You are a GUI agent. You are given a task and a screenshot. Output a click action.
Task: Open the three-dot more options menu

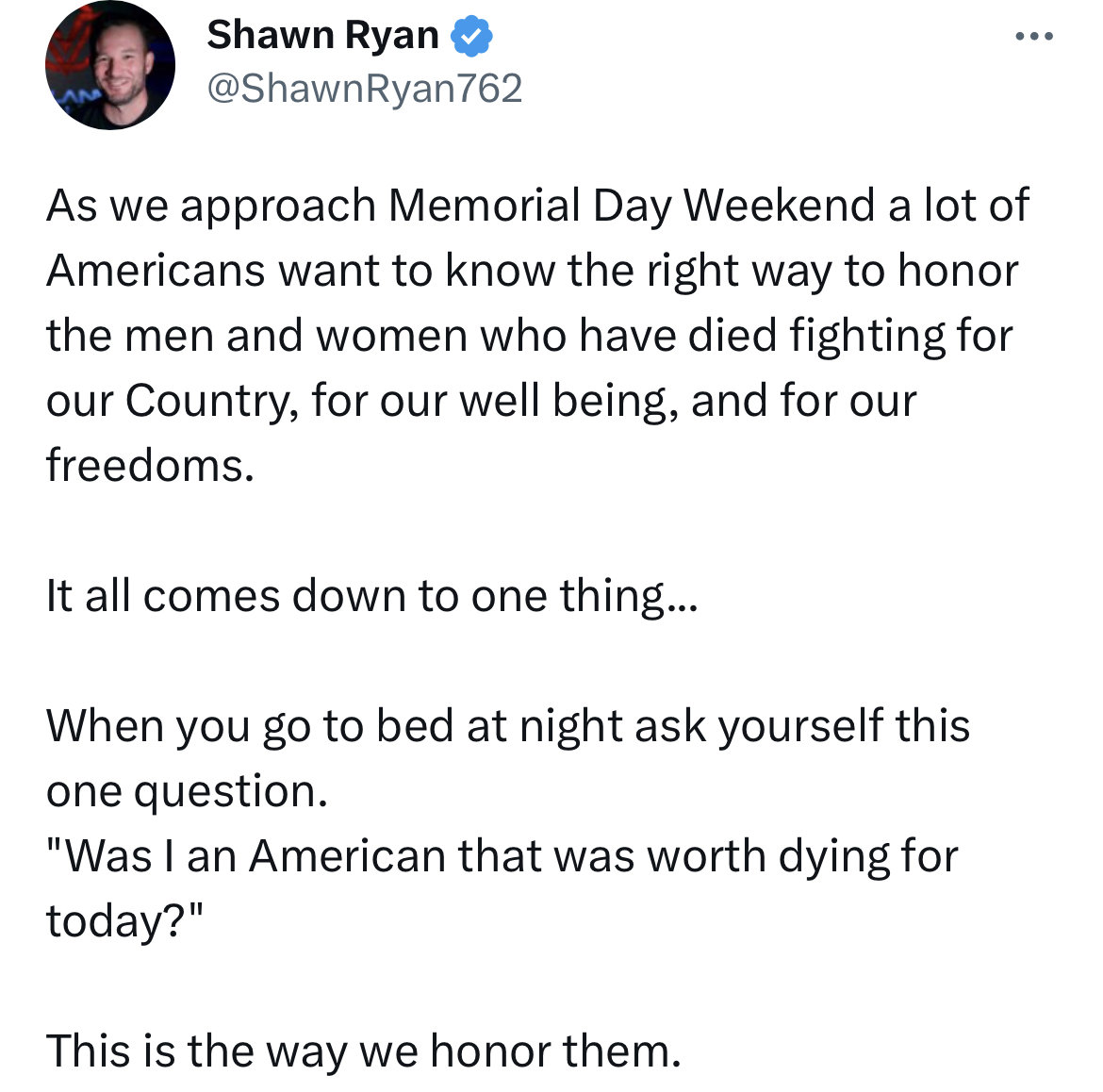click(1034, 36)
